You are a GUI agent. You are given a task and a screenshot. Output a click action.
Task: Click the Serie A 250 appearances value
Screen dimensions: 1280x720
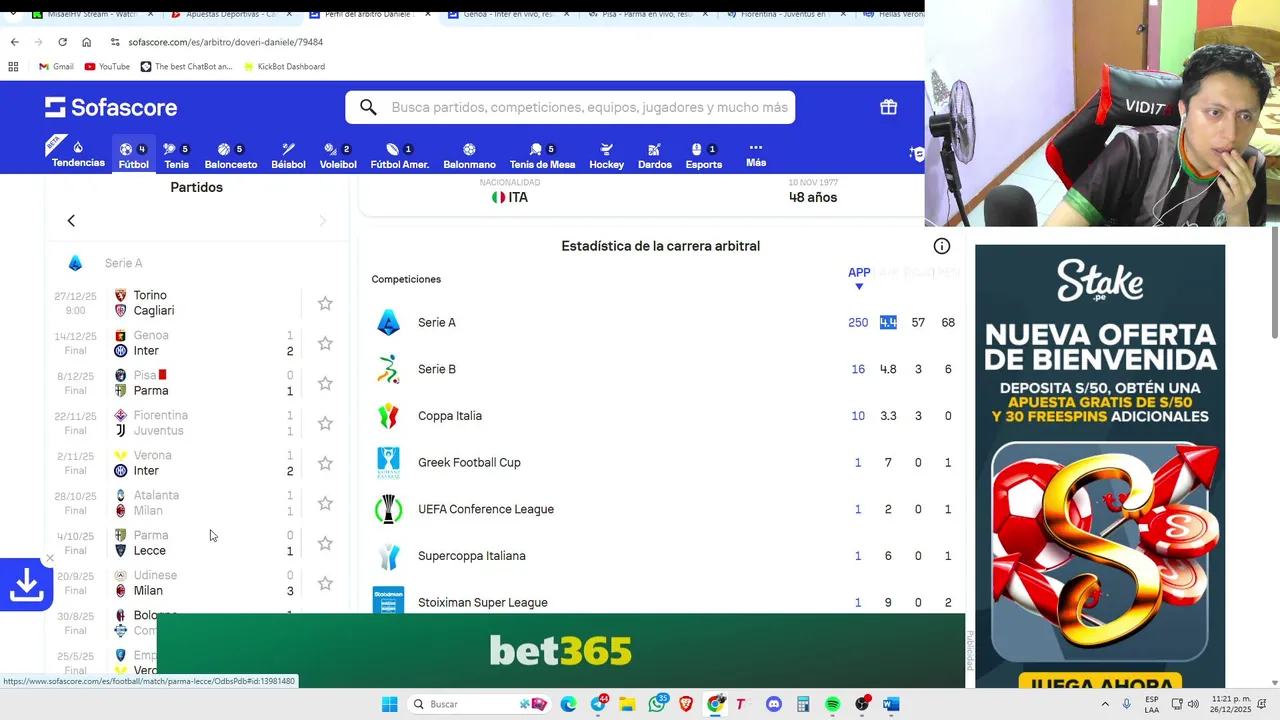click(x=858, y=322)
